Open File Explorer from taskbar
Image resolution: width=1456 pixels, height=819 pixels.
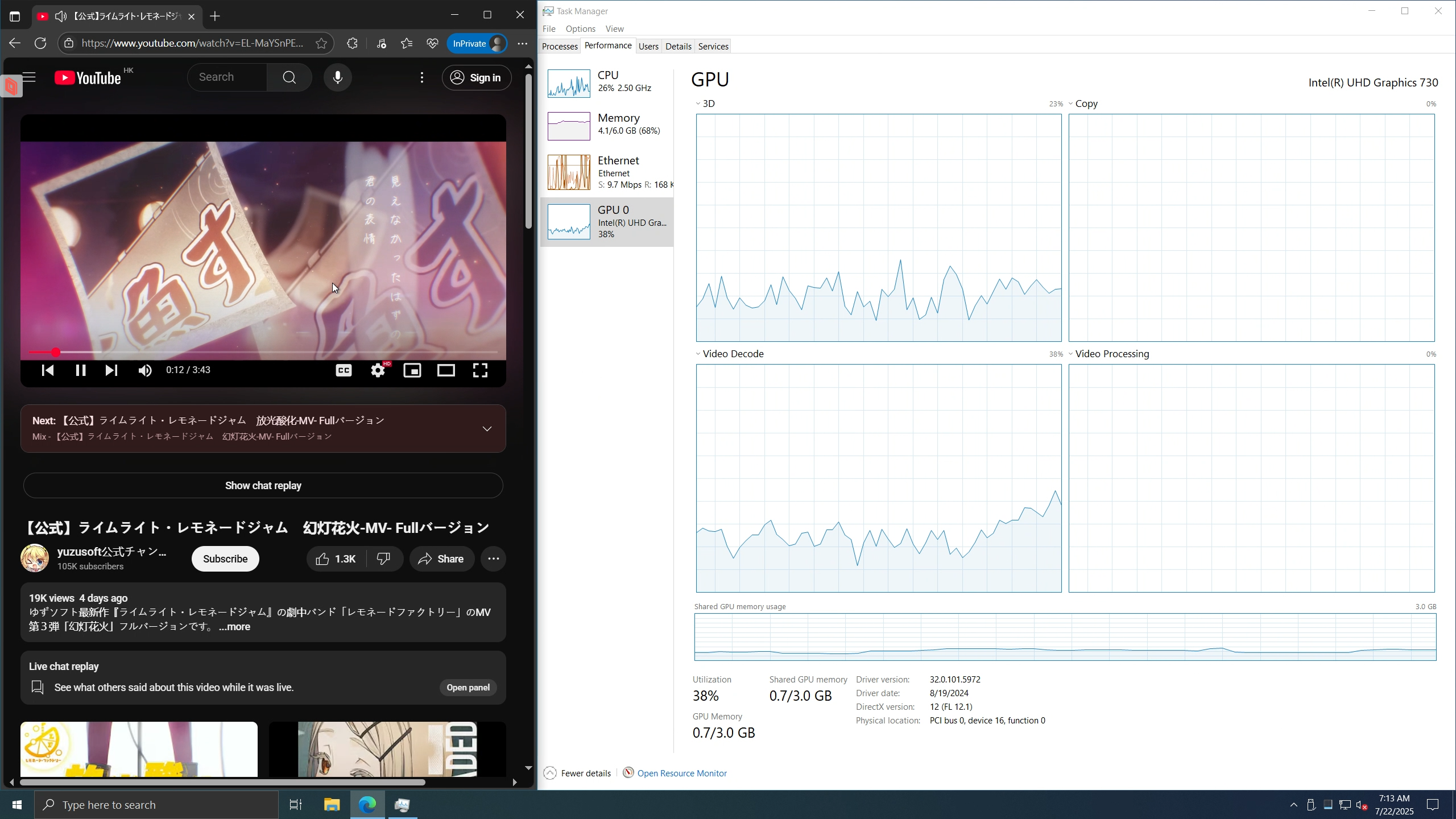click(x=332, y=805)
